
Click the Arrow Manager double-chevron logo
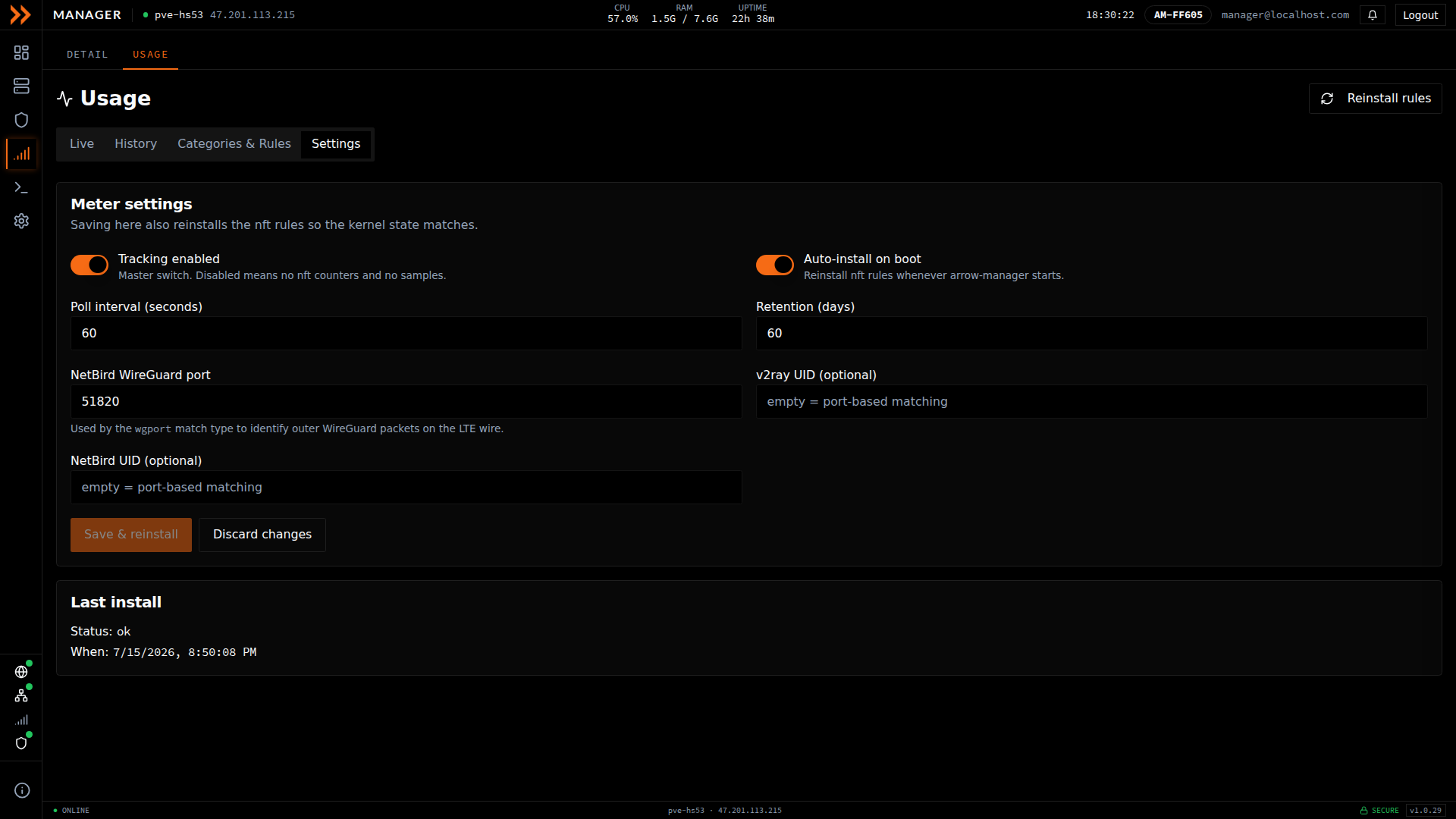pyautogui.click(x=20, y=15)
